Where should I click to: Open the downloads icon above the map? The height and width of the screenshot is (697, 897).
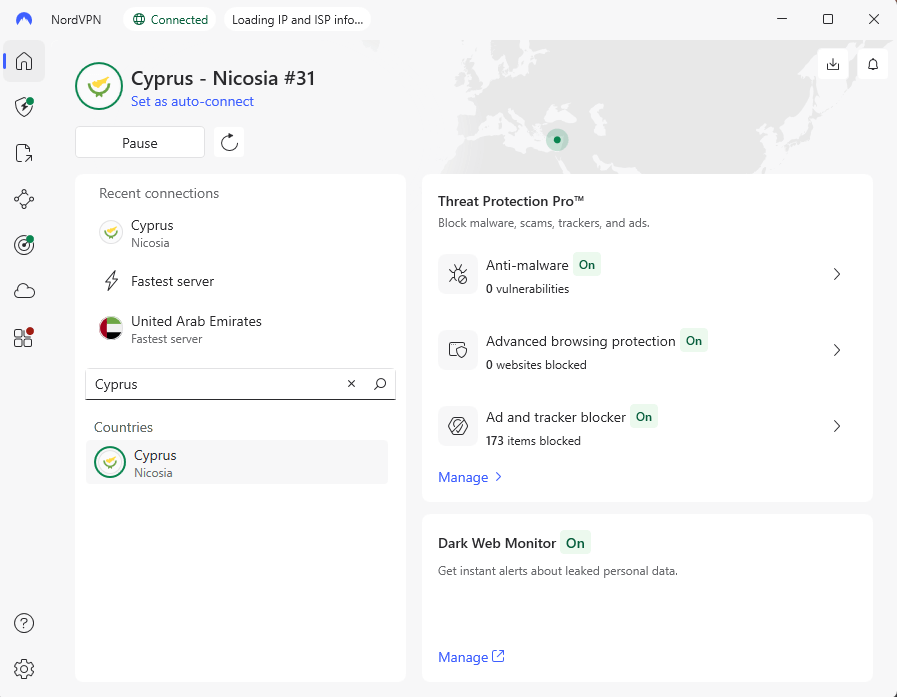point(832,64)
